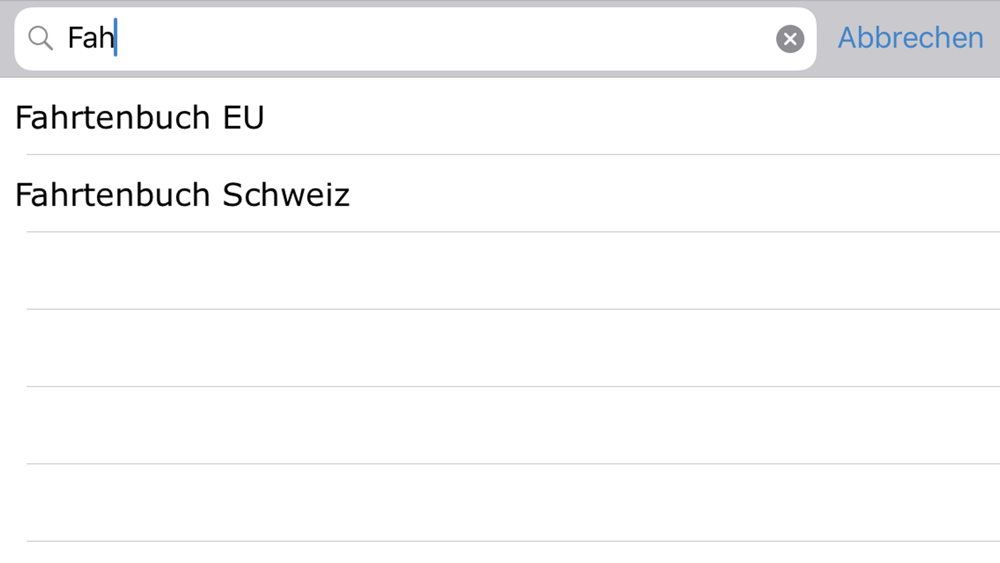This screenshot has width=1000, height=563.
Task: Click the gray circular clear button in the search box
Action: (790, 39)
